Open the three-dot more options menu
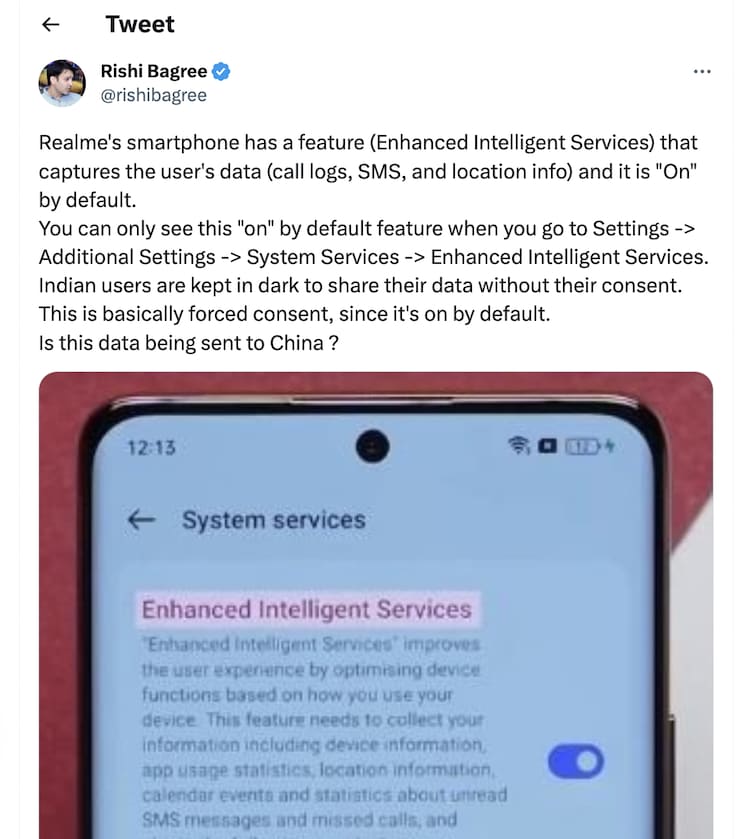 click(702, 71)
